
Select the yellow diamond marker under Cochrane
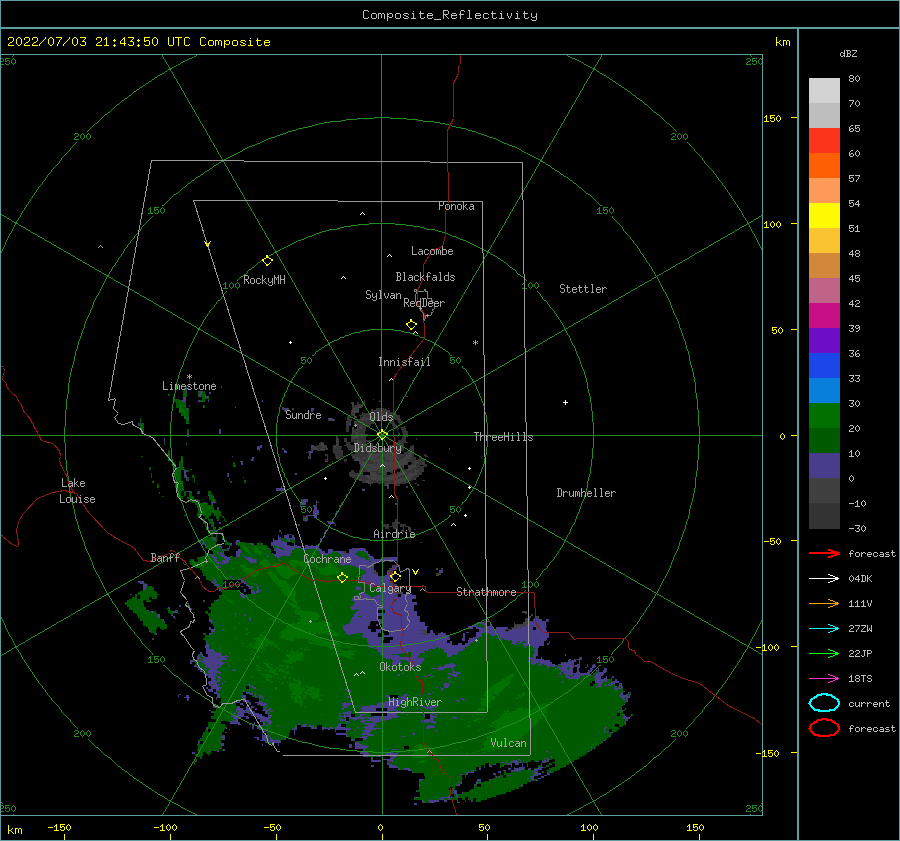(x=343, y=577)
